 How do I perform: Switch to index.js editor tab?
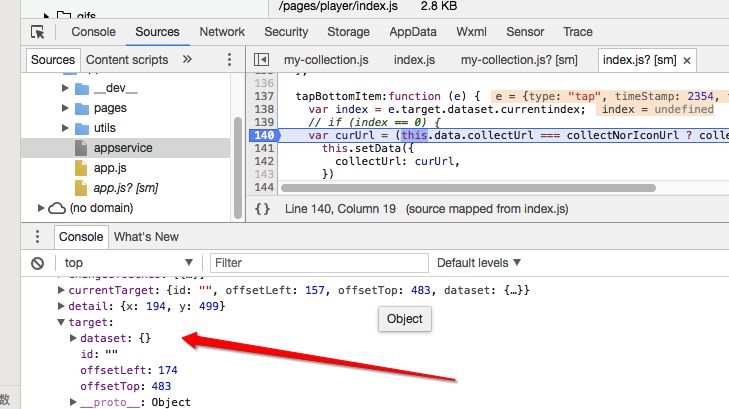[x=414, y=60]
